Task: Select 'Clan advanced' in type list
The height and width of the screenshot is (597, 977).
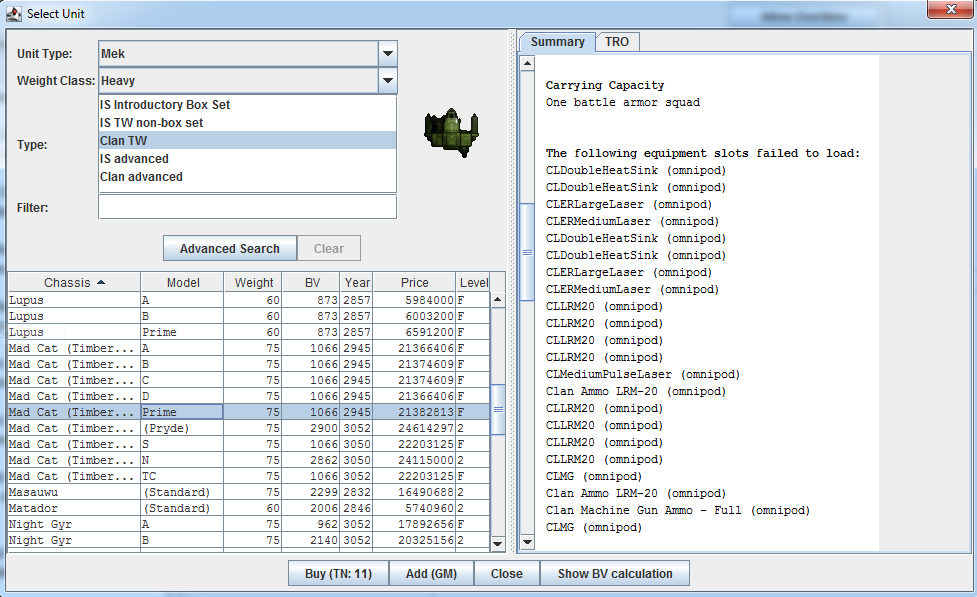Action: click(x=247, y=177)
